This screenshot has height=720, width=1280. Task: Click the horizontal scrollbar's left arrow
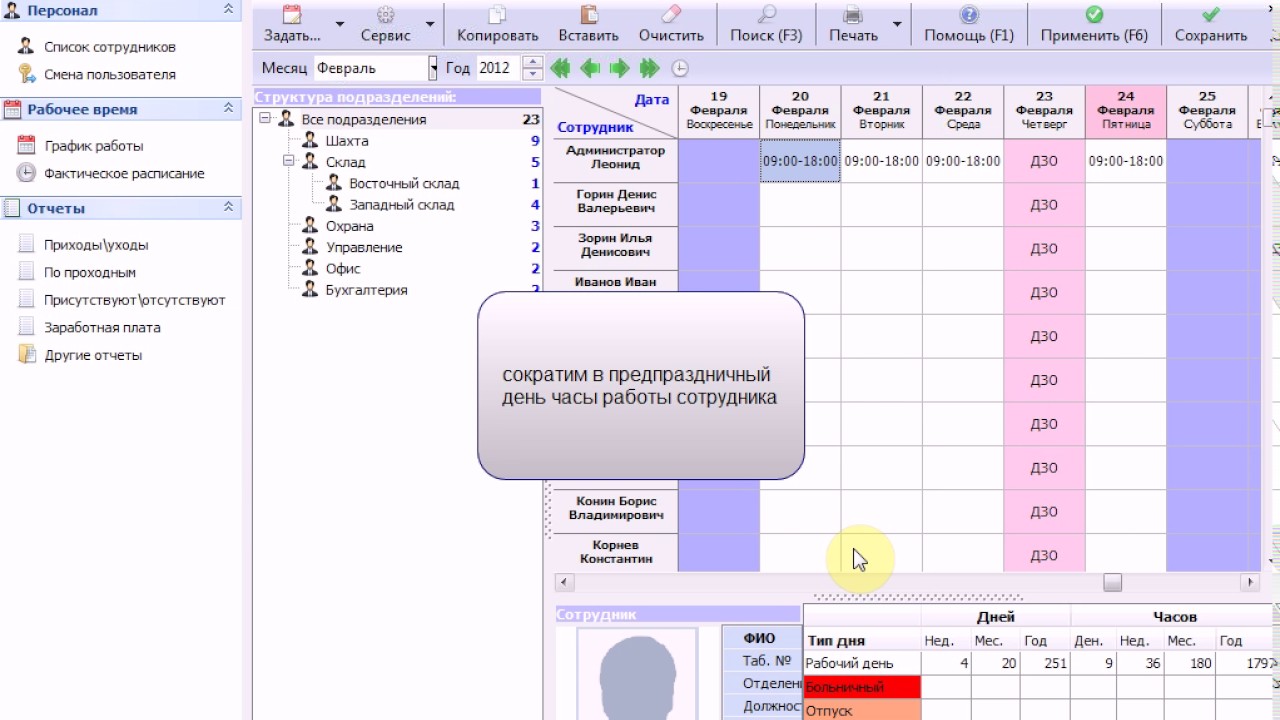564,582
